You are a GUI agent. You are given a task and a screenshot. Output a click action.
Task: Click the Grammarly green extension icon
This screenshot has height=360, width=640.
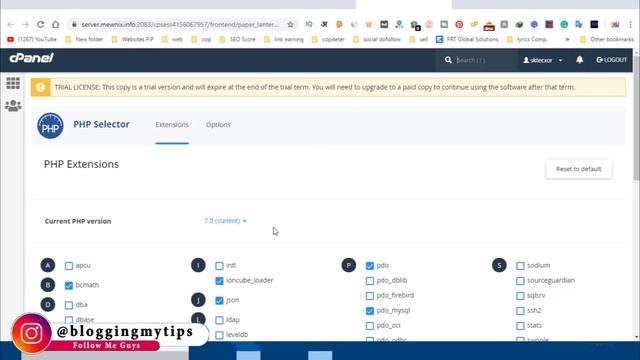(564, 24)
